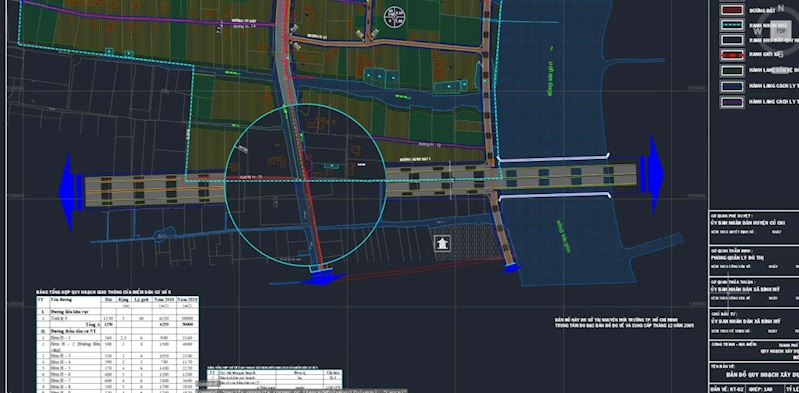Pick the cyan dashed boundary legend swatch
Viewport: 799px width, 393px height.
point(732,25)
